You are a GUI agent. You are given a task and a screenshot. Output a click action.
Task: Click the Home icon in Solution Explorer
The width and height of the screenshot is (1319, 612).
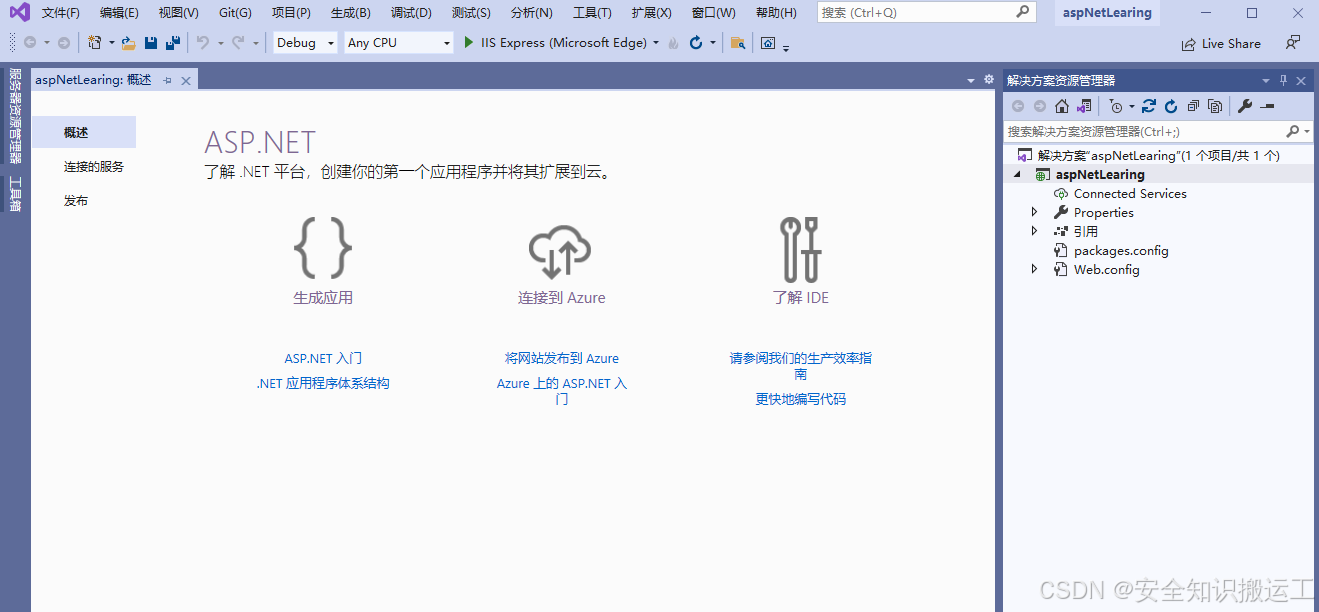[1062, 106]
